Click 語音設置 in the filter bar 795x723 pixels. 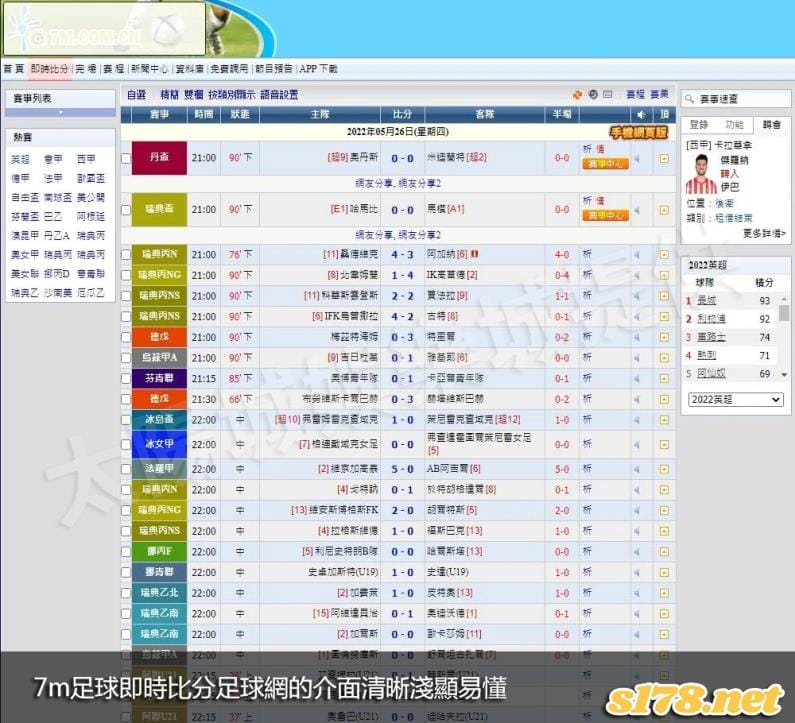click(x=279, y=95)
